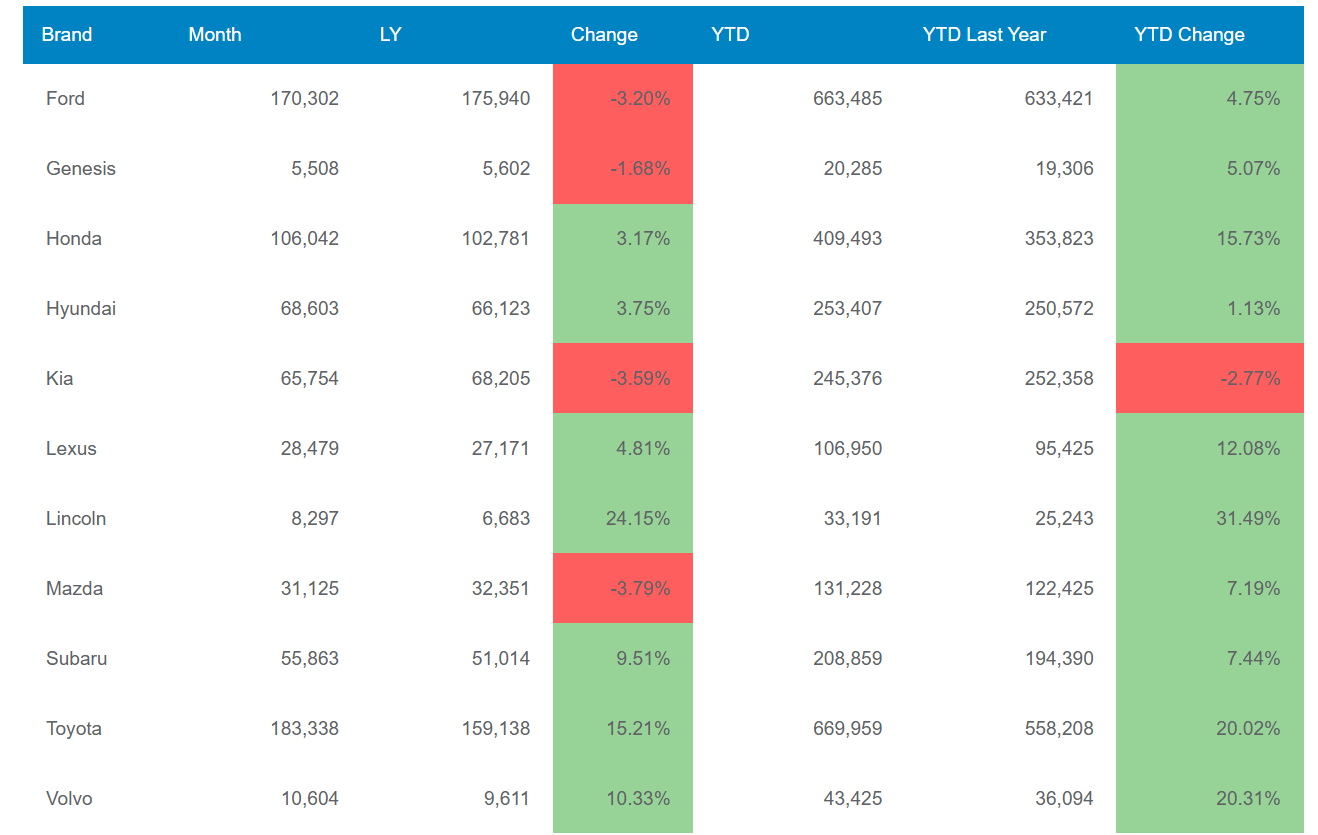This screenshot has width=1318, height=835.
Task: Select Toyota's monthly value 183,338
Action: pos(304,729)
